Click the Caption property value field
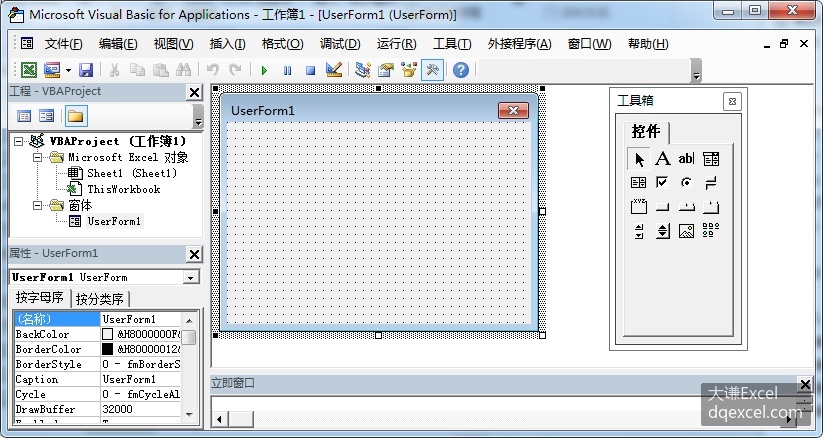The height and width of the screenshot is (438, 823). pos(141,379)
